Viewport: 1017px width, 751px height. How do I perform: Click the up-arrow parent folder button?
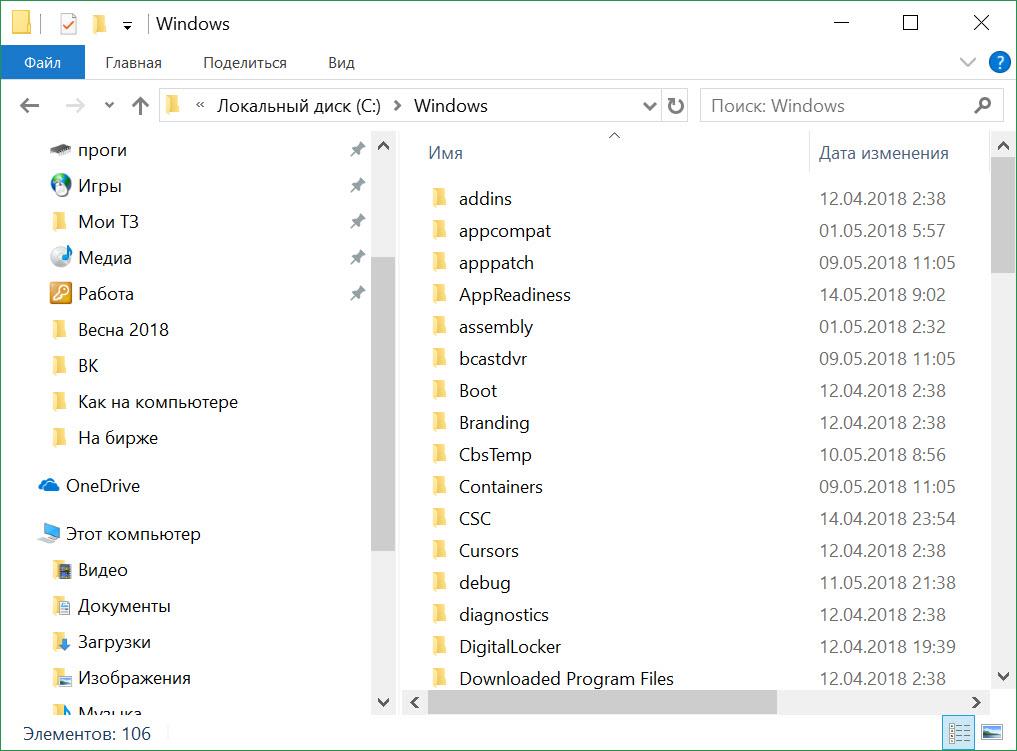(x=140, y=106)
